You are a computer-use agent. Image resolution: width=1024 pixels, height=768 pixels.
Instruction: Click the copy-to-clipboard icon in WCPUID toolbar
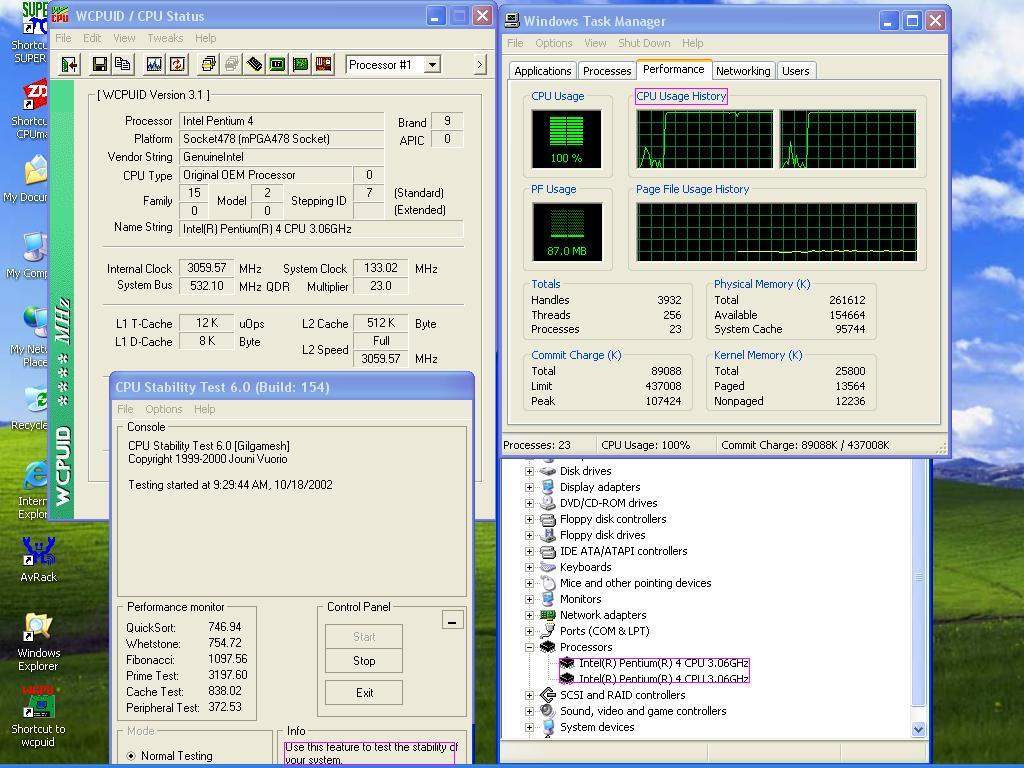pos(122,64)
